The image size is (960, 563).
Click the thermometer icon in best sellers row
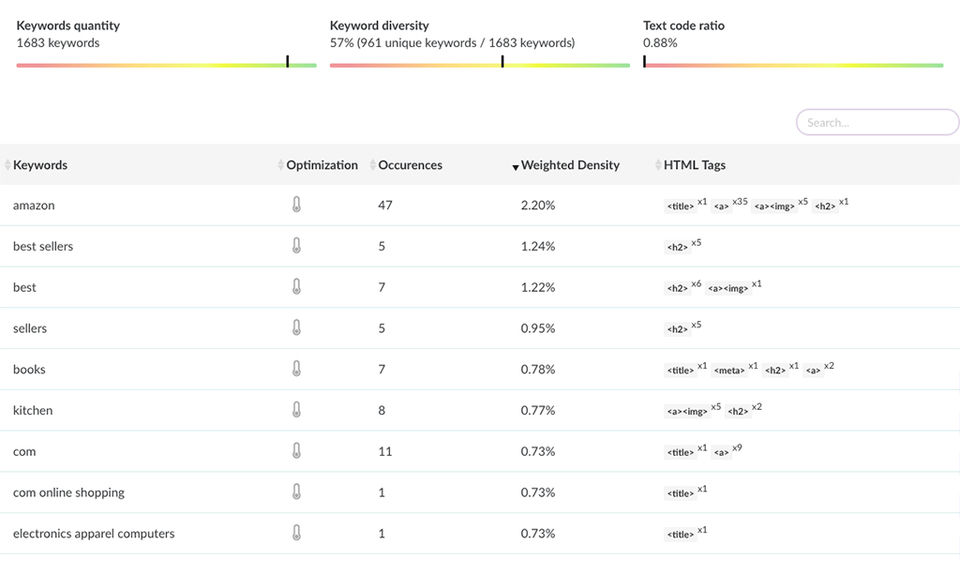click(x=296, y=246)
